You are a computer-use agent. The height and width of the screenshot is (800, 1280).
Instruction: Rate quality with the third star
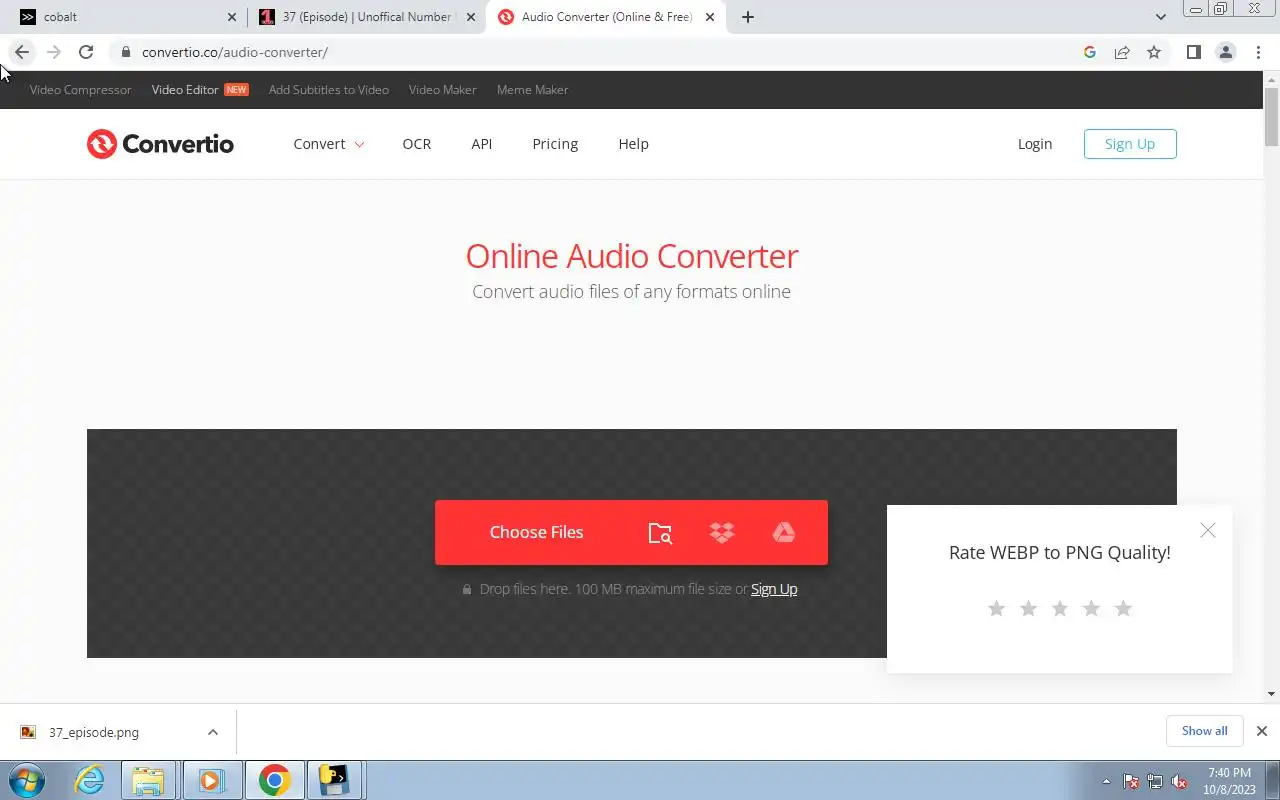tap(1060, 608)
